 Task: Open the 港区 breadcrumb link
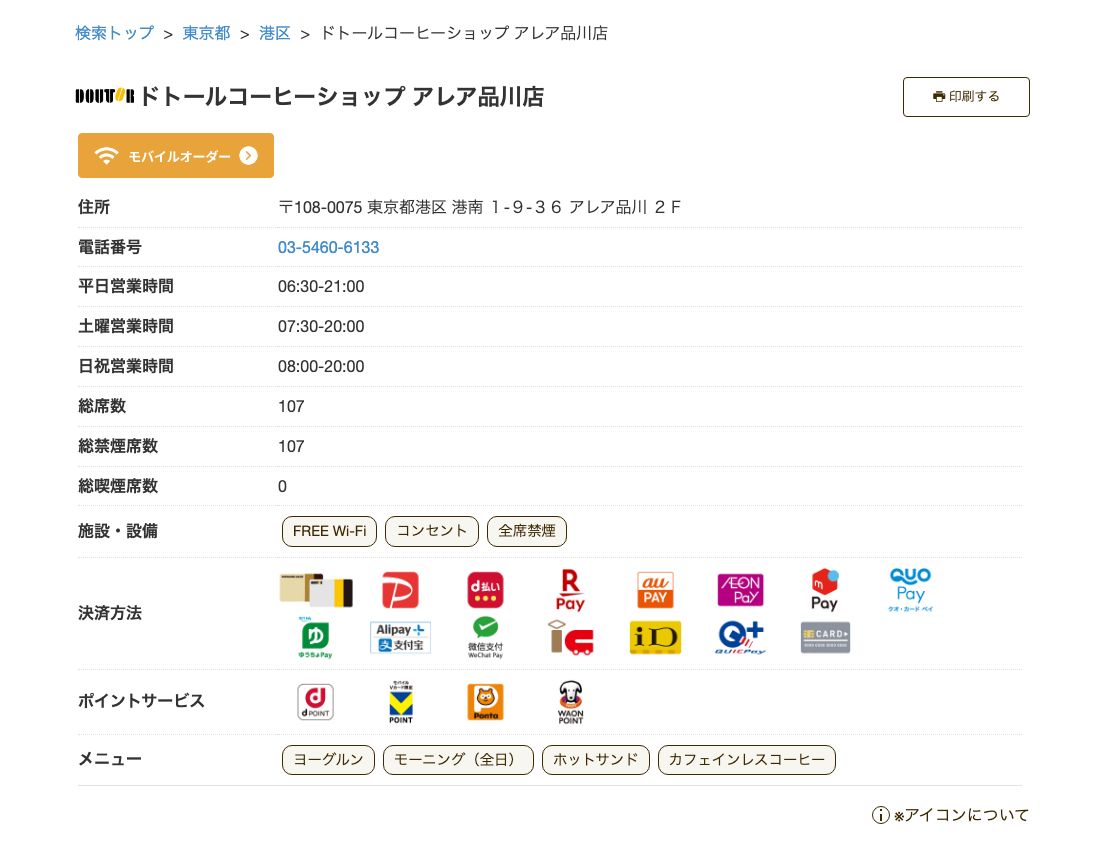[x=274, y=33]
